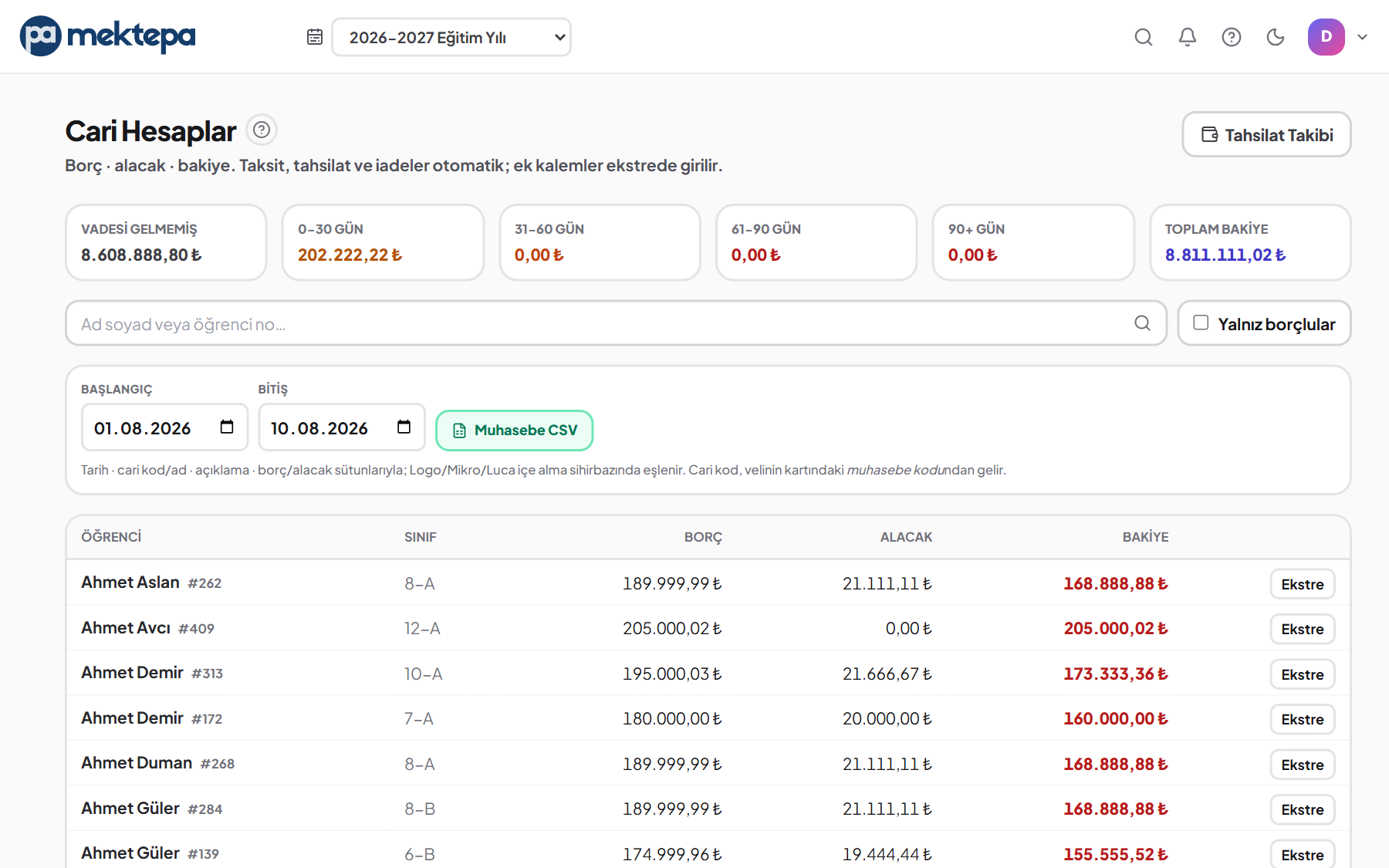Open Ekstre for Ahmet Aslan #262
This screenshot has height=868, width=1389.
[1303, 584]
